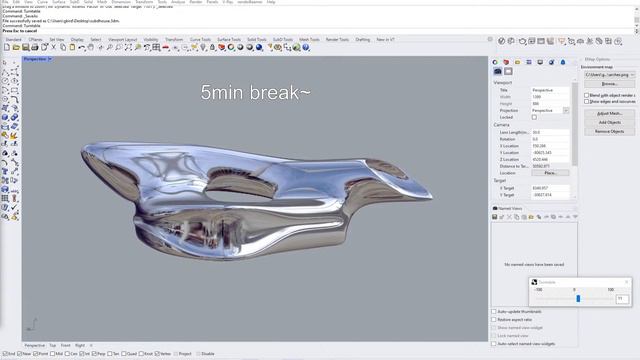
Task: Open the CPlanes toolbar tab
Action: point(36,40)
